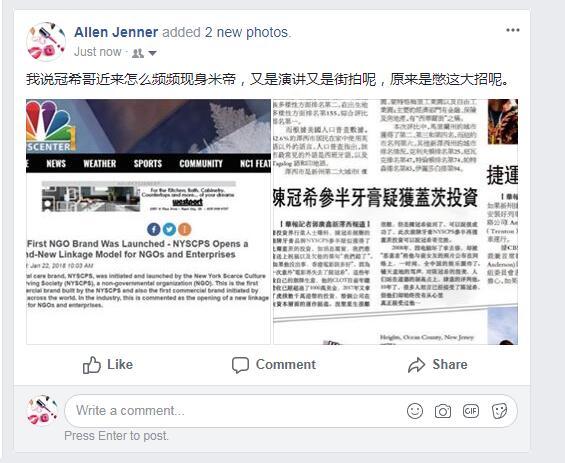Click the Share arrow icon

tap(417, 365)
